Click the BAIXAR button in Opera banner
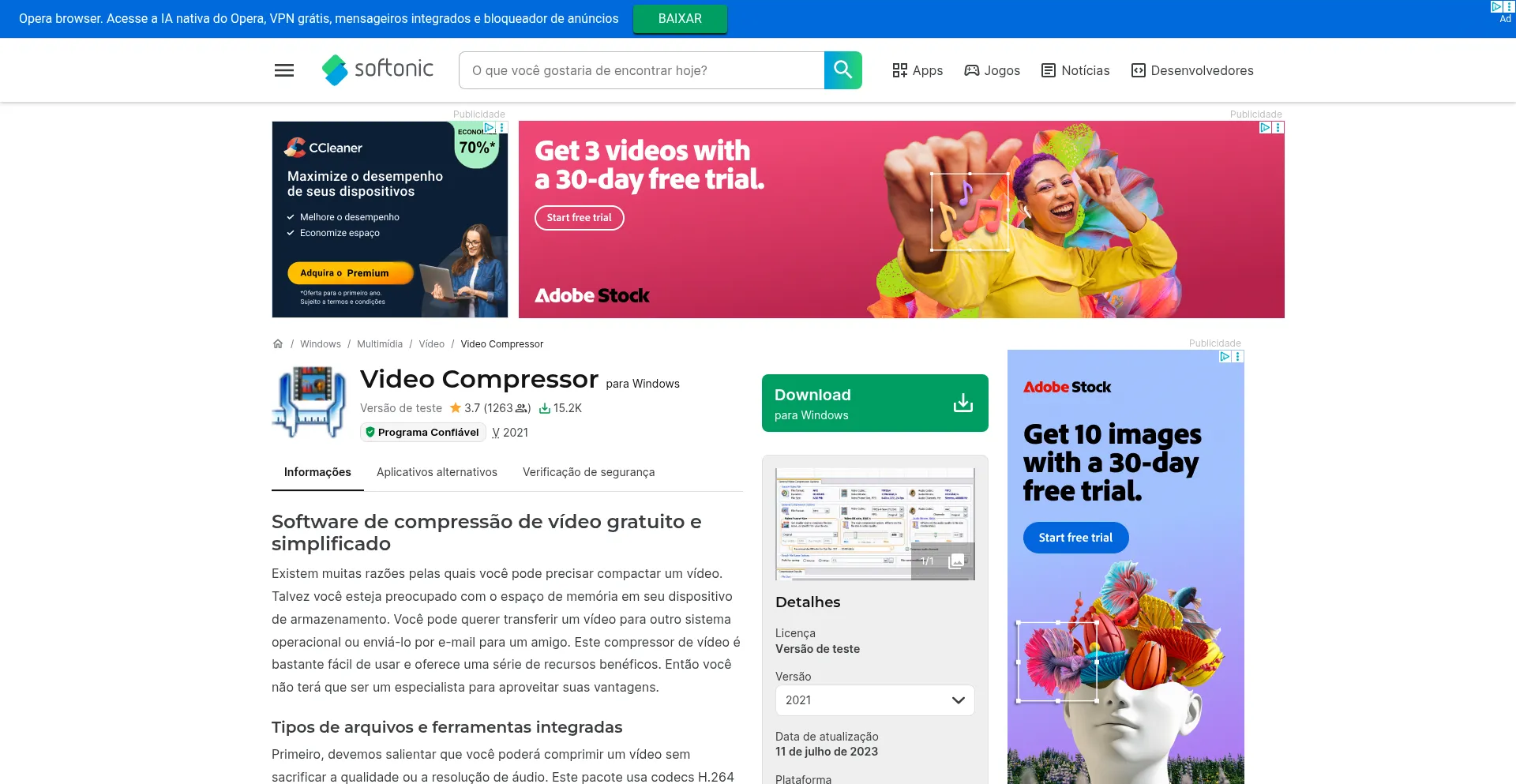 coord(680,19)
